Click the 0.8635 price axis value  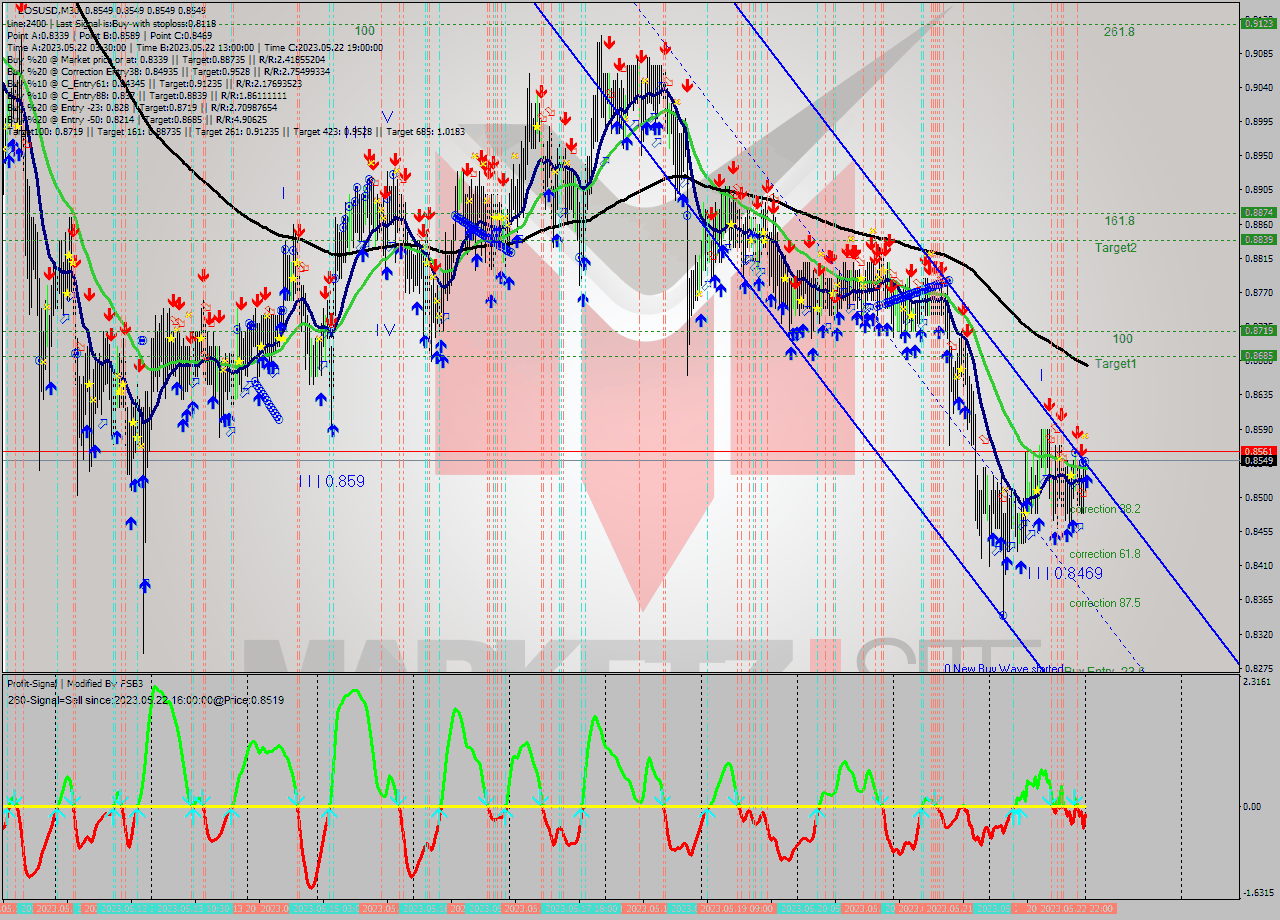pos(1257,395)
